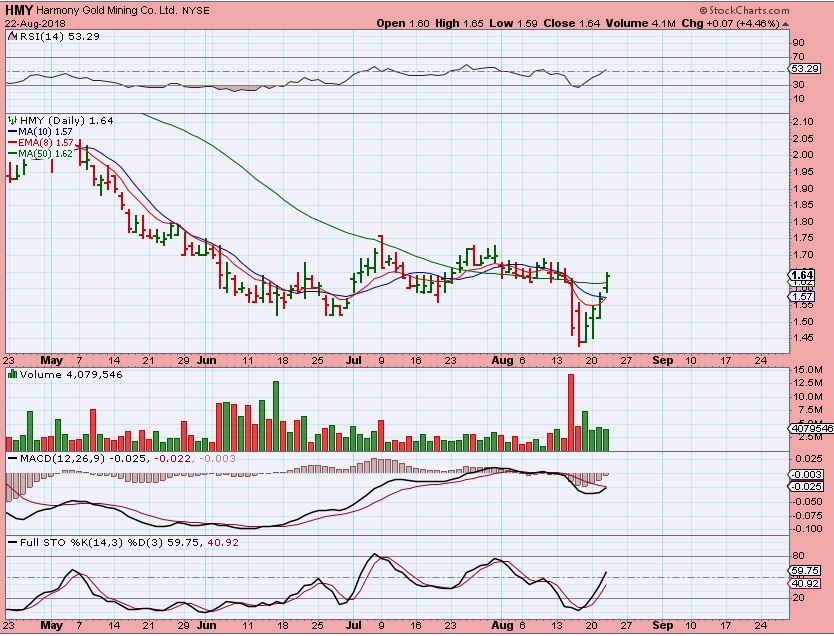Click the Chg +0.07 (+4.46%) value
The width and height of the screenshot is (834, 636).
[730, 23]
